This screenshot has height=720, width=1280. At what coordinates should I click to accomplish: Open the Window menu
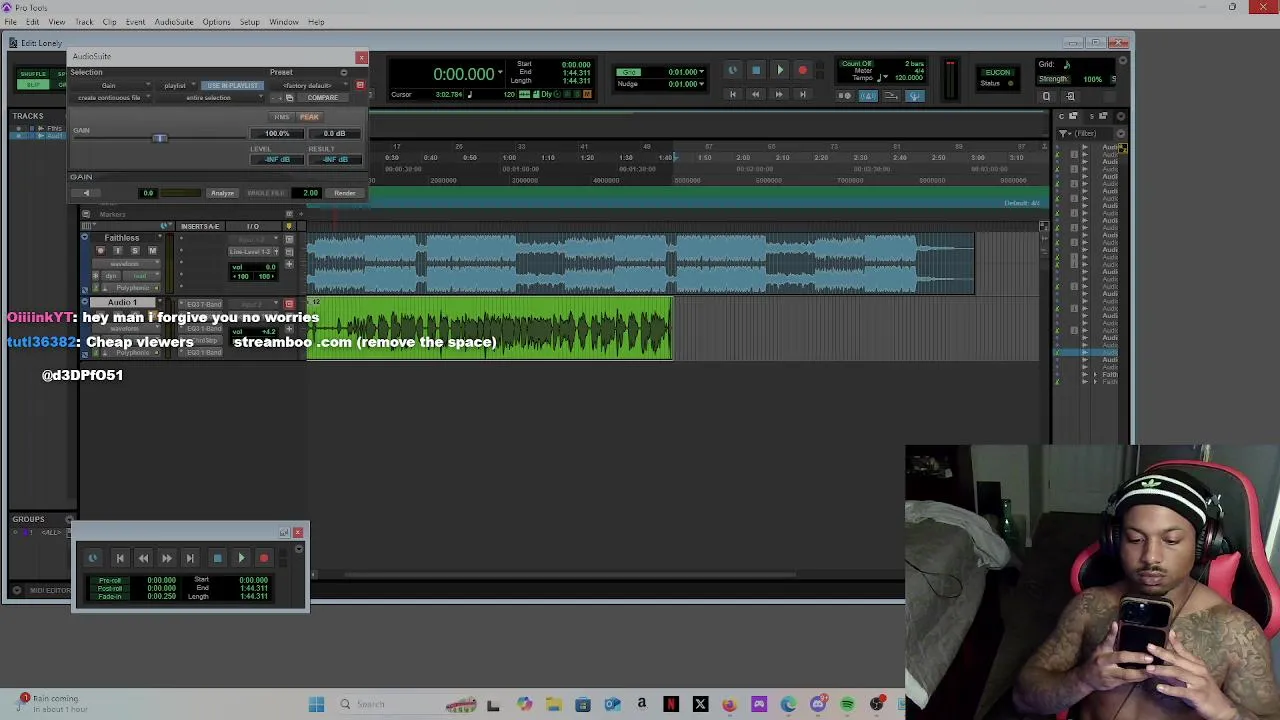[284, 22]
